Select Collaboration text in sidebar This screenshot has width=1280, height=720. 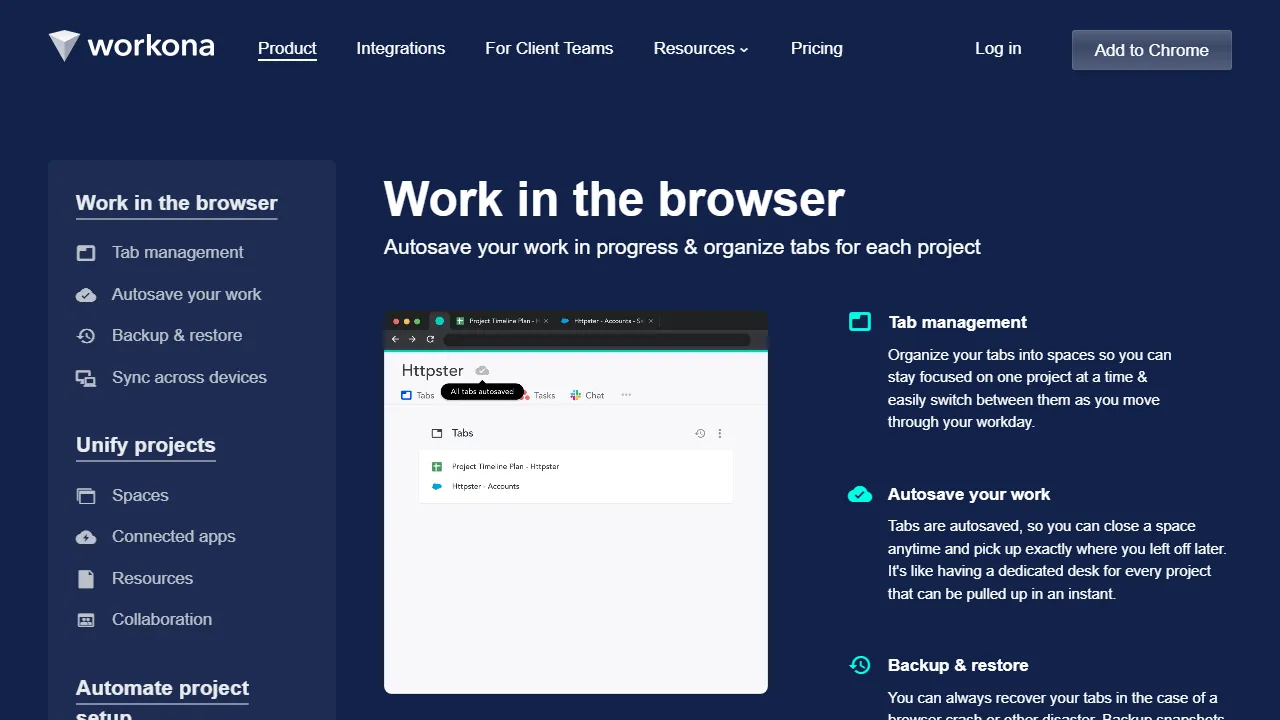(x=162, y=620)
